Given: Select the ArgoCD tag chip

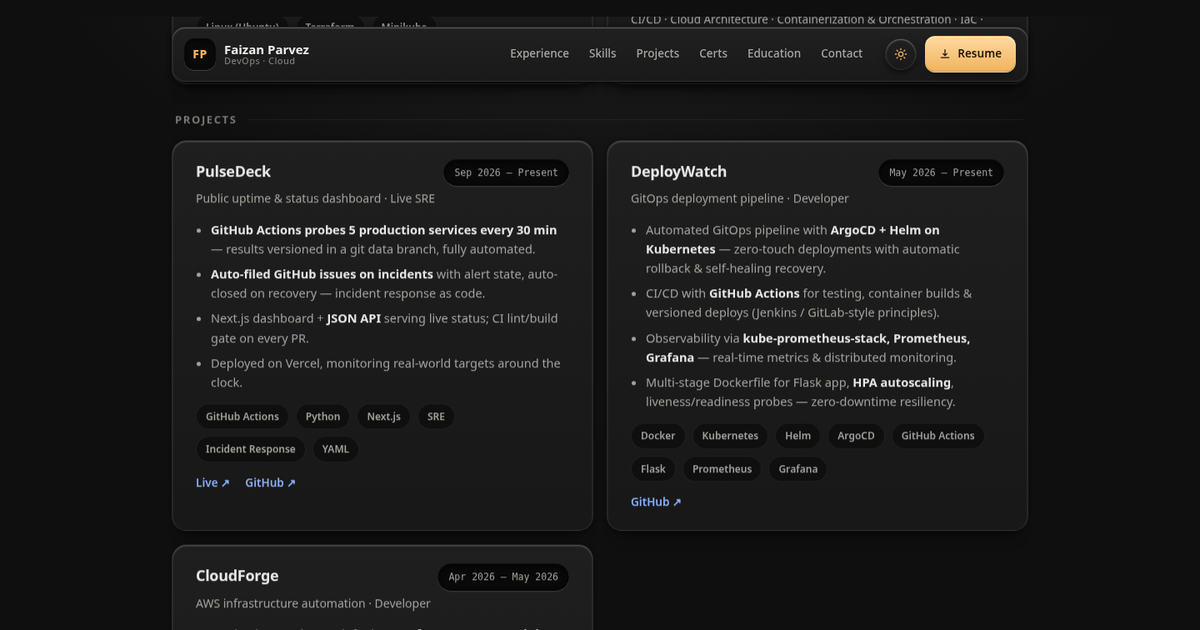Looking at the screenshot, I should point(856,436).
